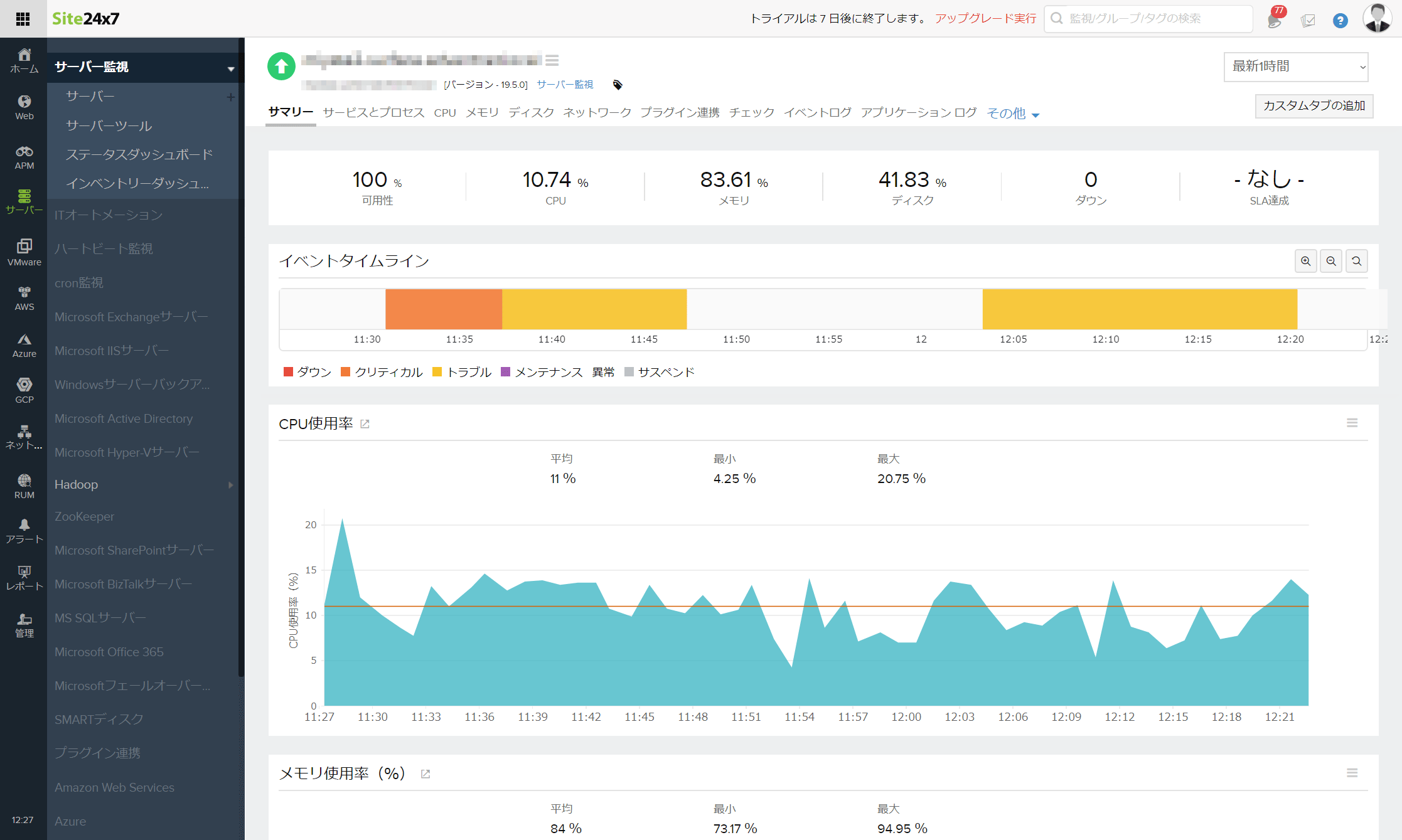Open MS SQLサーバー sidebar item
This screenshot has height=840, width=1402.
point(100,618)
